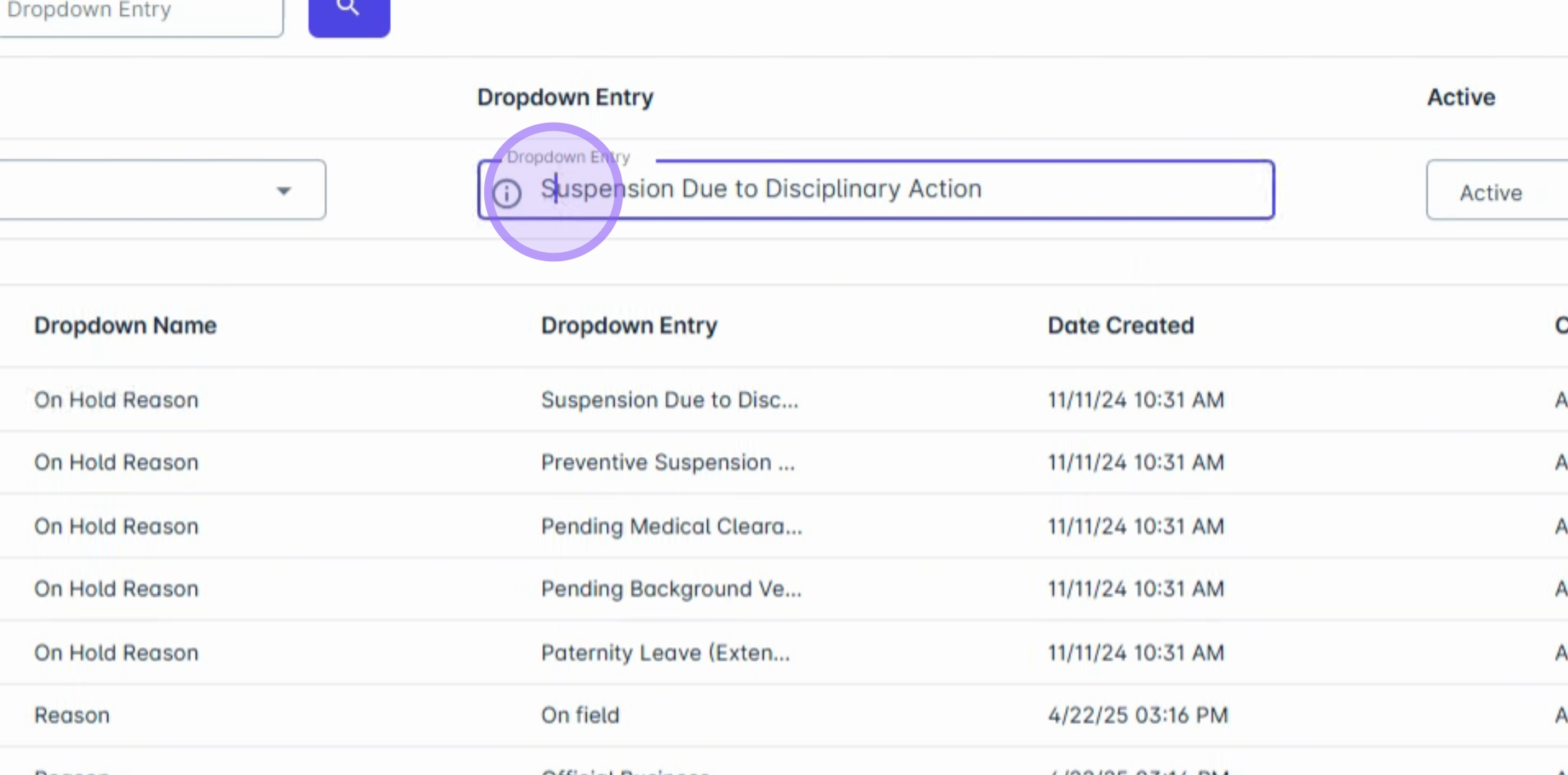Viewport: 1568px width, 775px height.
Task: Sort by Dropdown Entry table column header
Action: tap(628, 326)
